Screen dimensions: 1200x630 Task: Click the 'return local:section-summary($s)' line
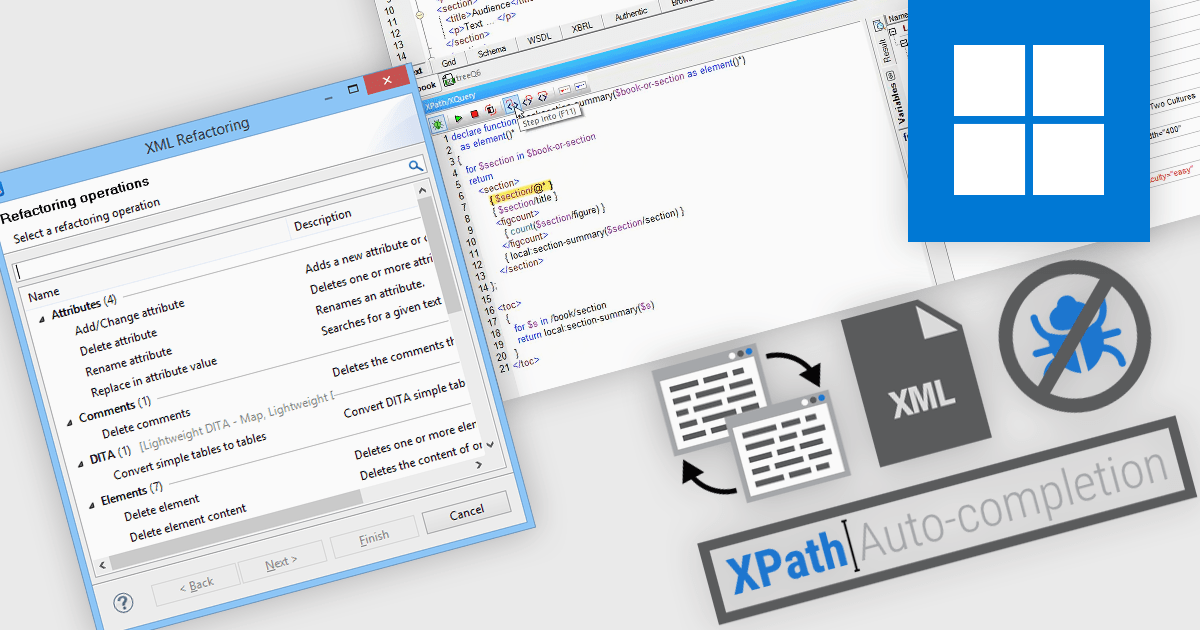[x=585, y=320]
